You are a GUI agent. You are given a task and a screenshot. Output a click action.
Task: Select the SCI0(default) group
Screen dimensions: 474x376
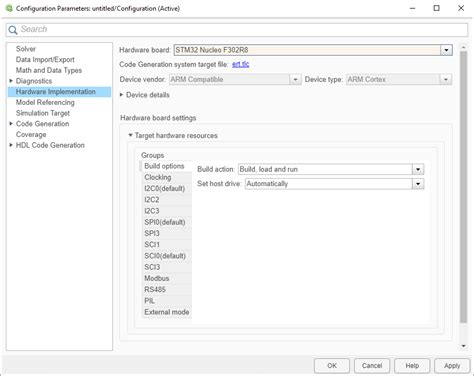click(167, 256)
